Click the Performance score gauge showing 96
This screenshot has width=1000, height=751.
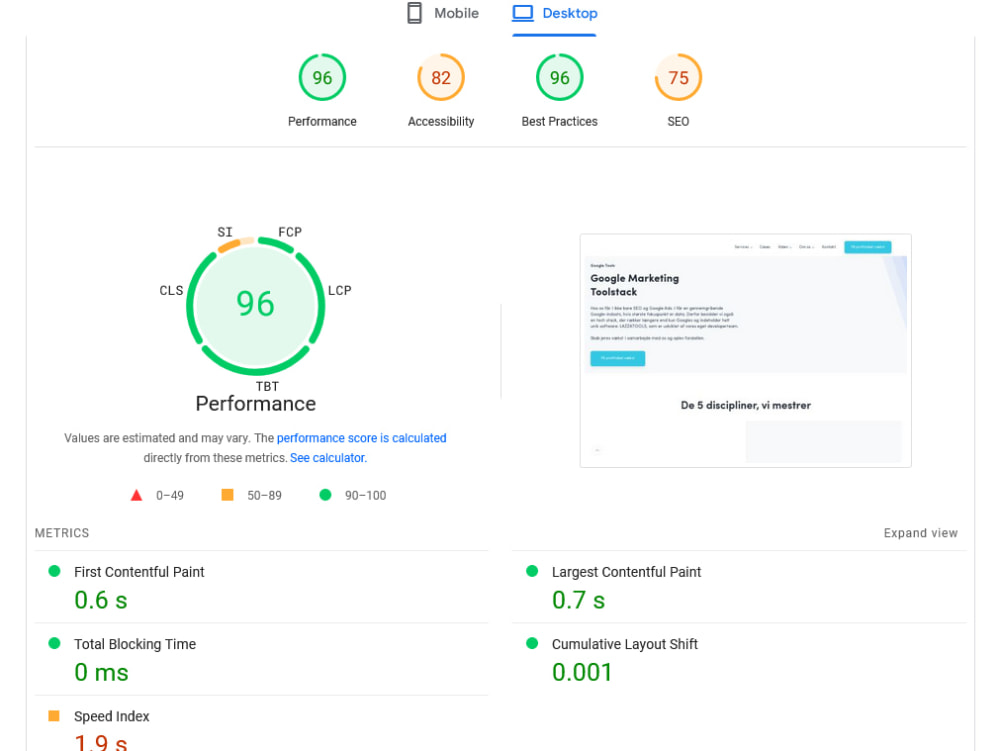click(322, 77)
